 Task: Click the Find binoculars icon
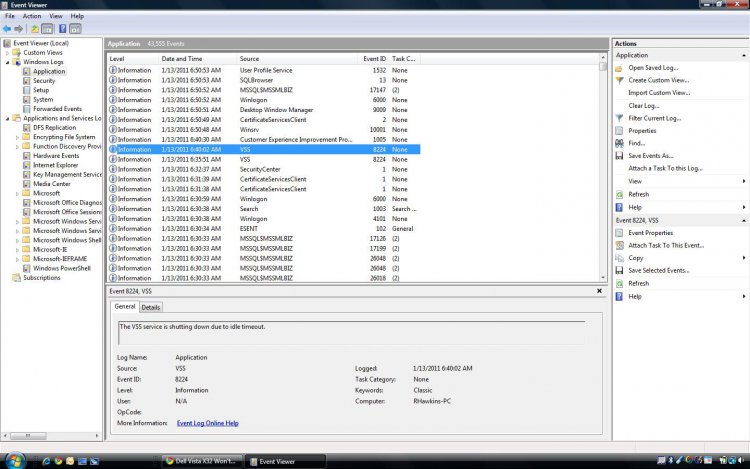pos(619,143)
